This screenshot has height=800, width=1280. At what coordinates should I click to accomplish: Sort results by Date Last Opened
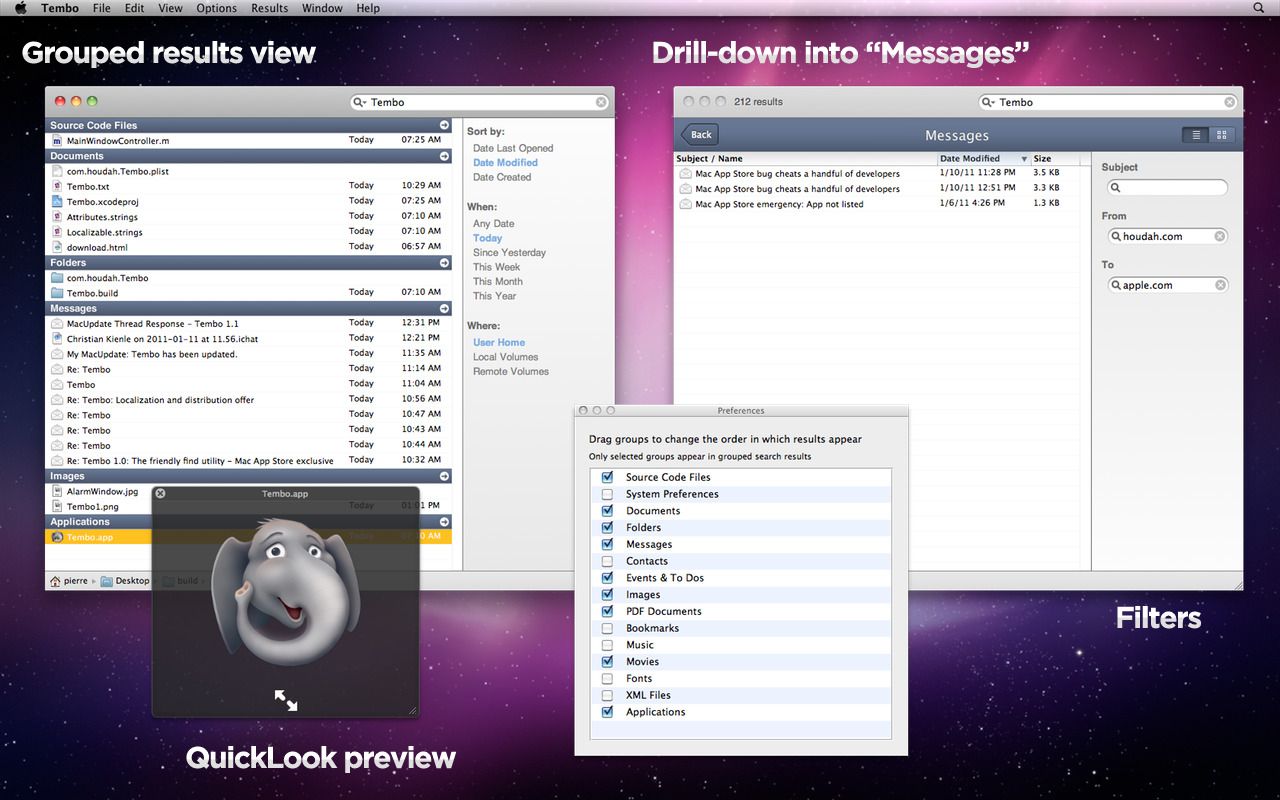513,148
